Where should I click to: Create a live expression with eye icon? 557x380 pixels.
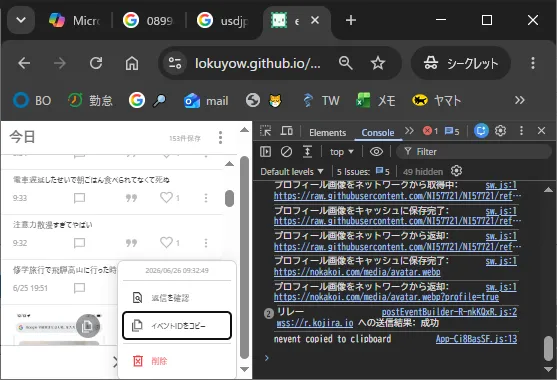point(376,152)
